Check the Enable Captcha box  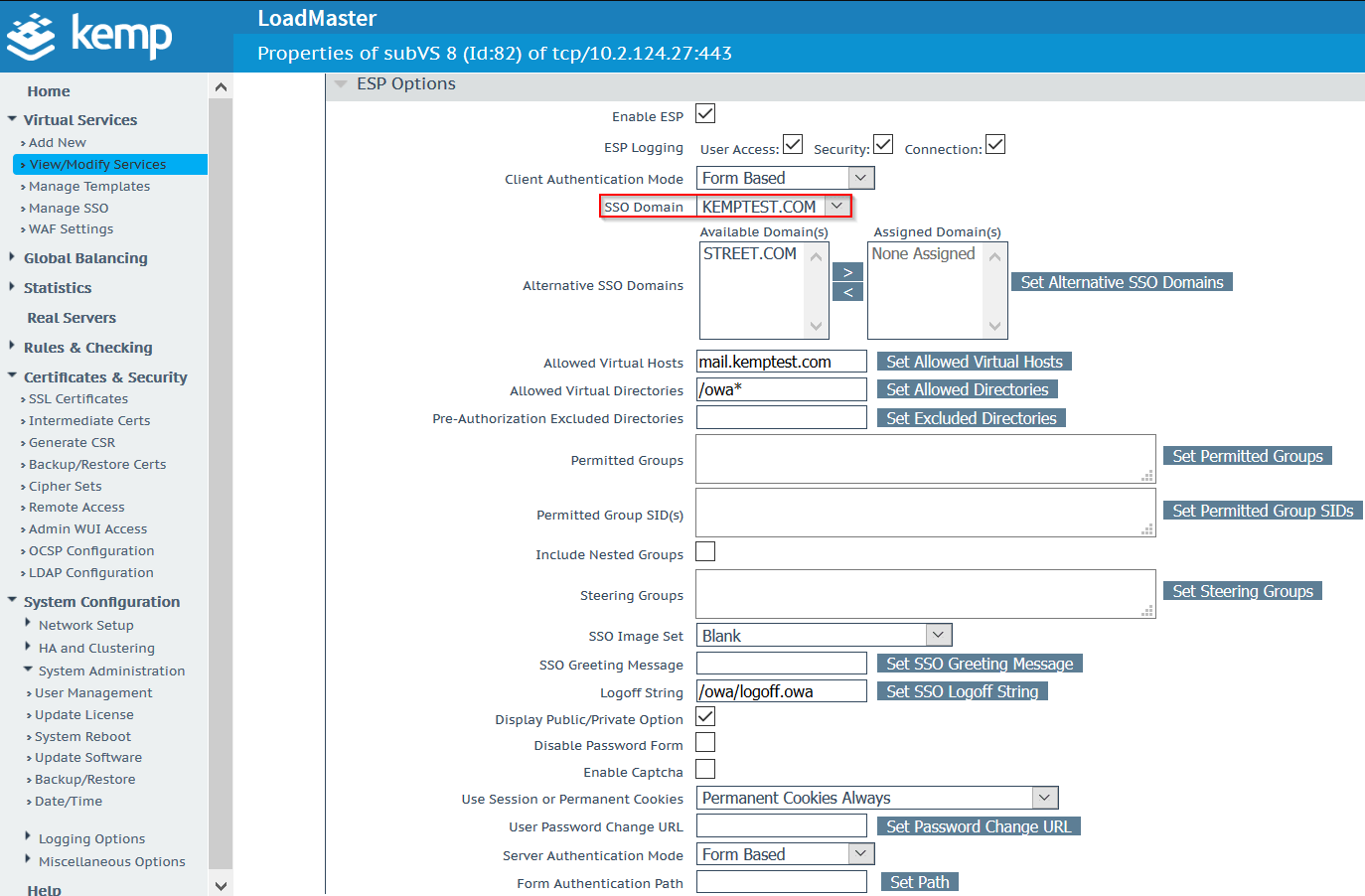[x=705, y=769]
